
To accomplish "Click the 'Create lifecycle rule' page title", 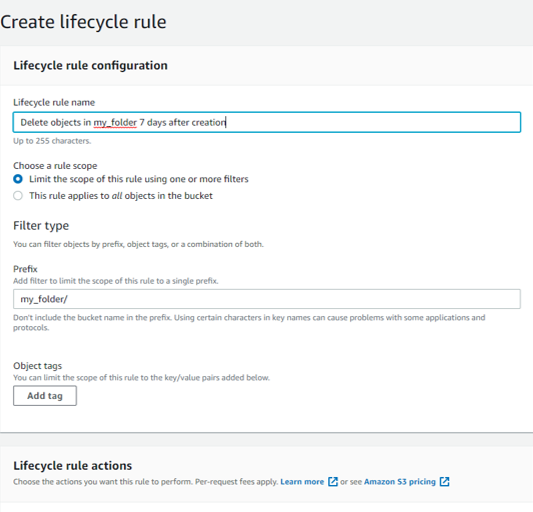I will click(x=83, y=22).
